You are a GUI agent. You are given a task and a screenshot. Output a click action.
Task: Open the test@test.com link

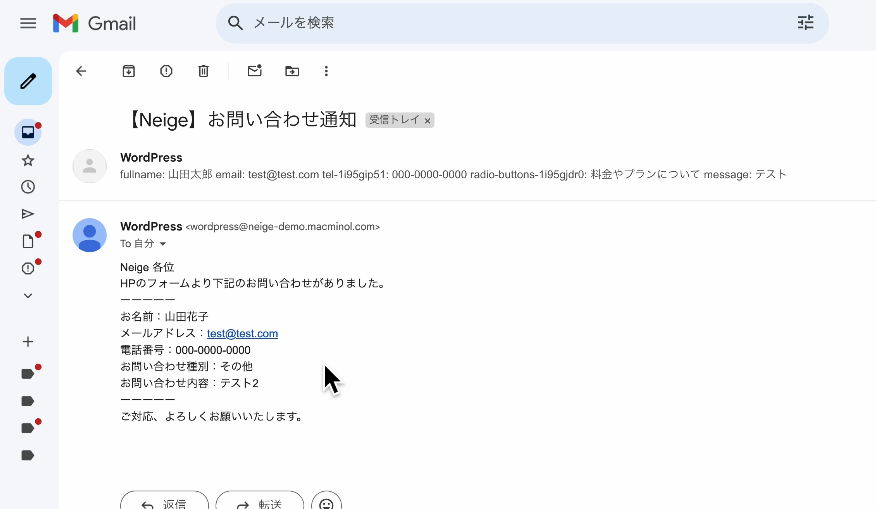tap(242, 334)
